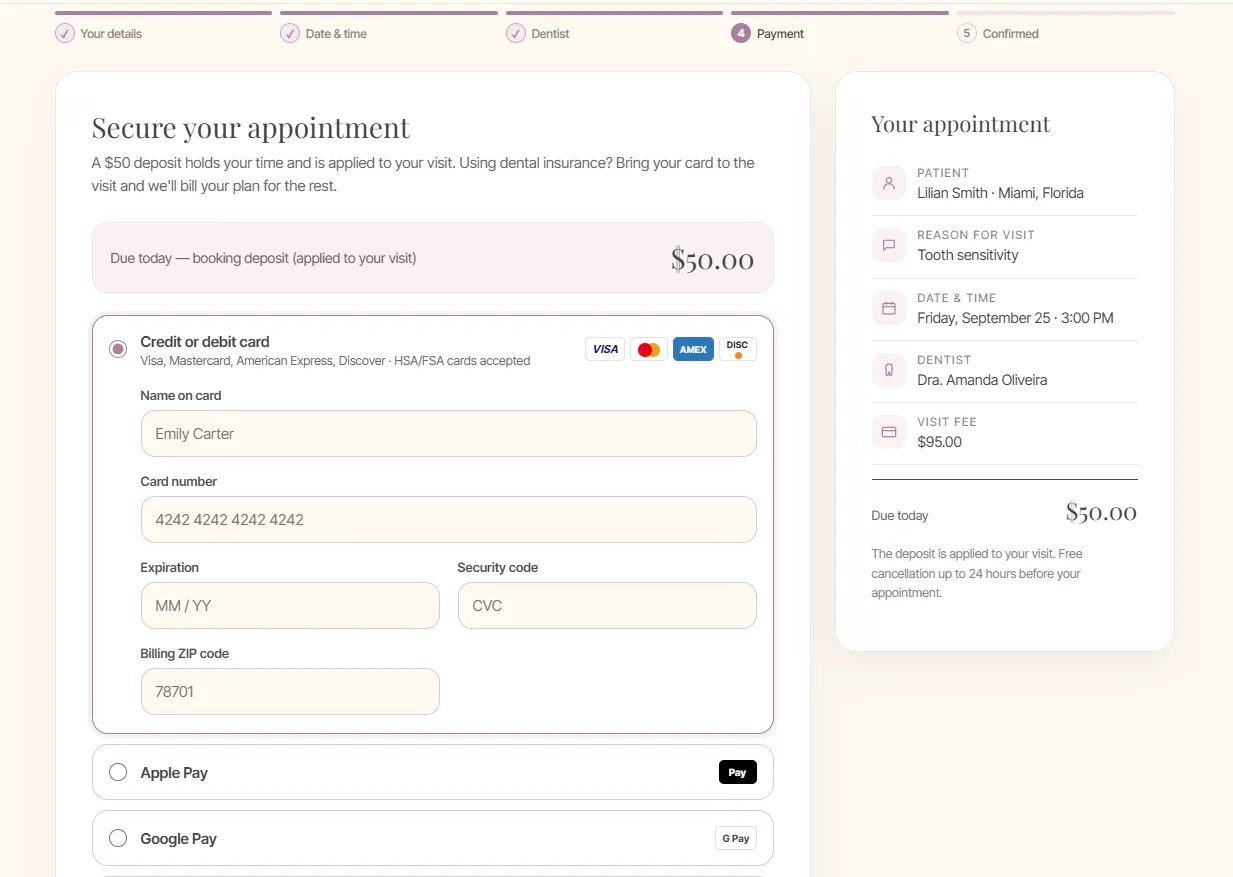Click the free cancellation note text
1233x877 pixels.
pos(977,573)
